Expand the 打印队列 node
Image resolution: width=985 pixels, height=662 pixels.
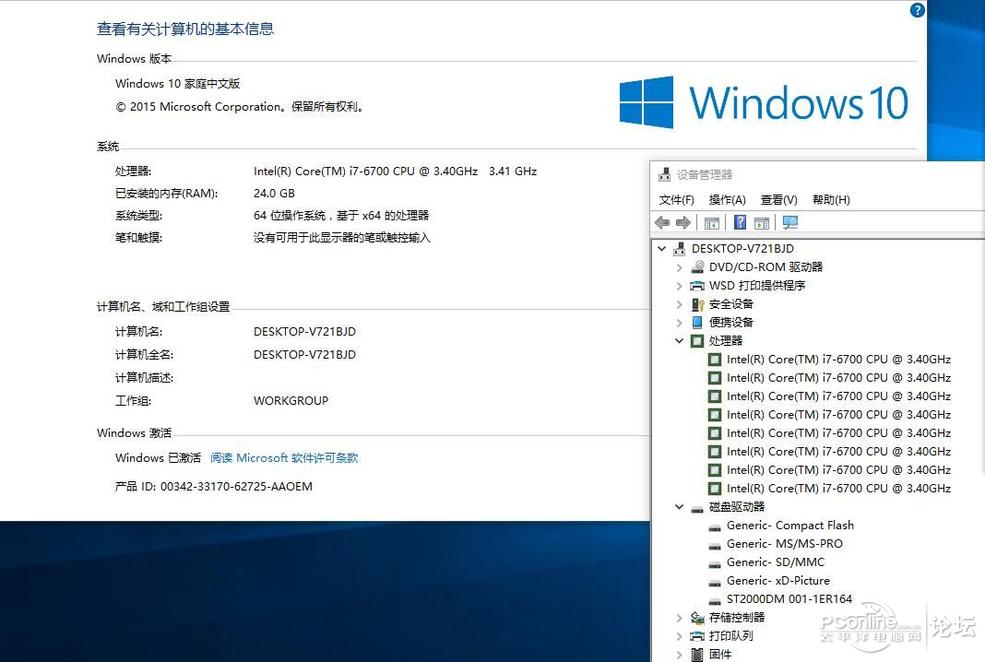pyautogui.click(x=679, y=636)
